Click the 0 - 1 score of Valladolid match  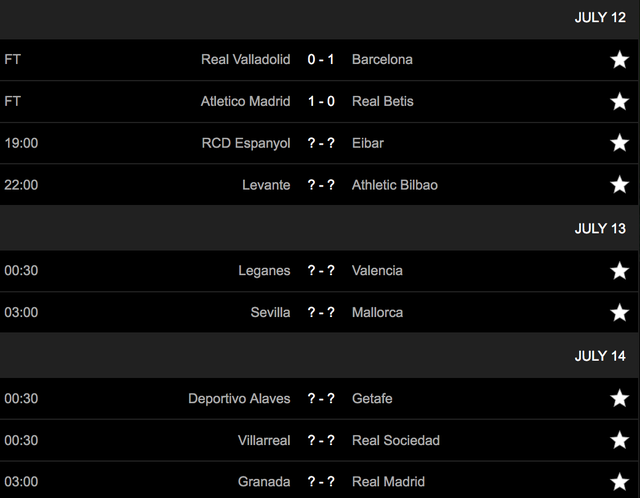click(321, 59)
